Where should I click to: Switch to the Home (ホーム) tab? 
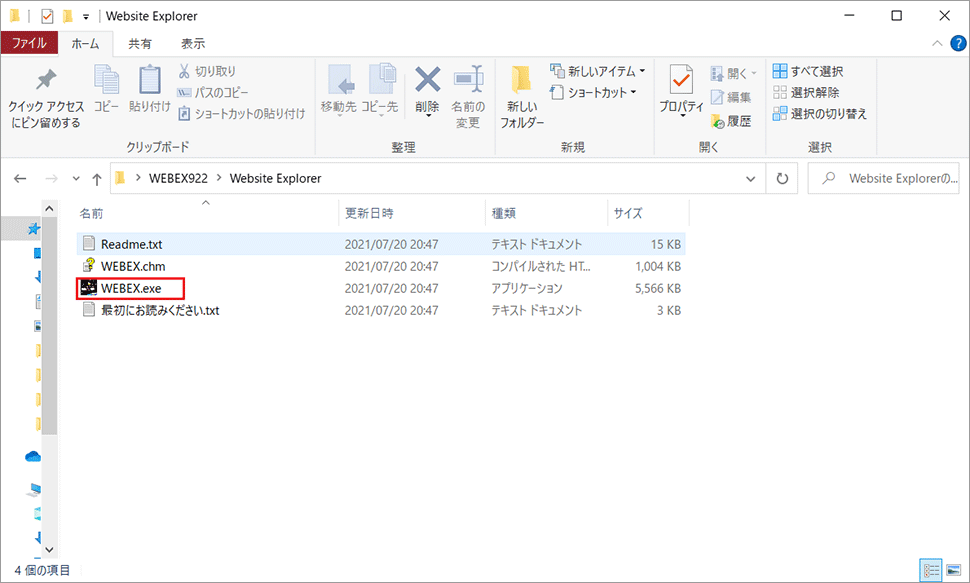[x=85, y=43]
